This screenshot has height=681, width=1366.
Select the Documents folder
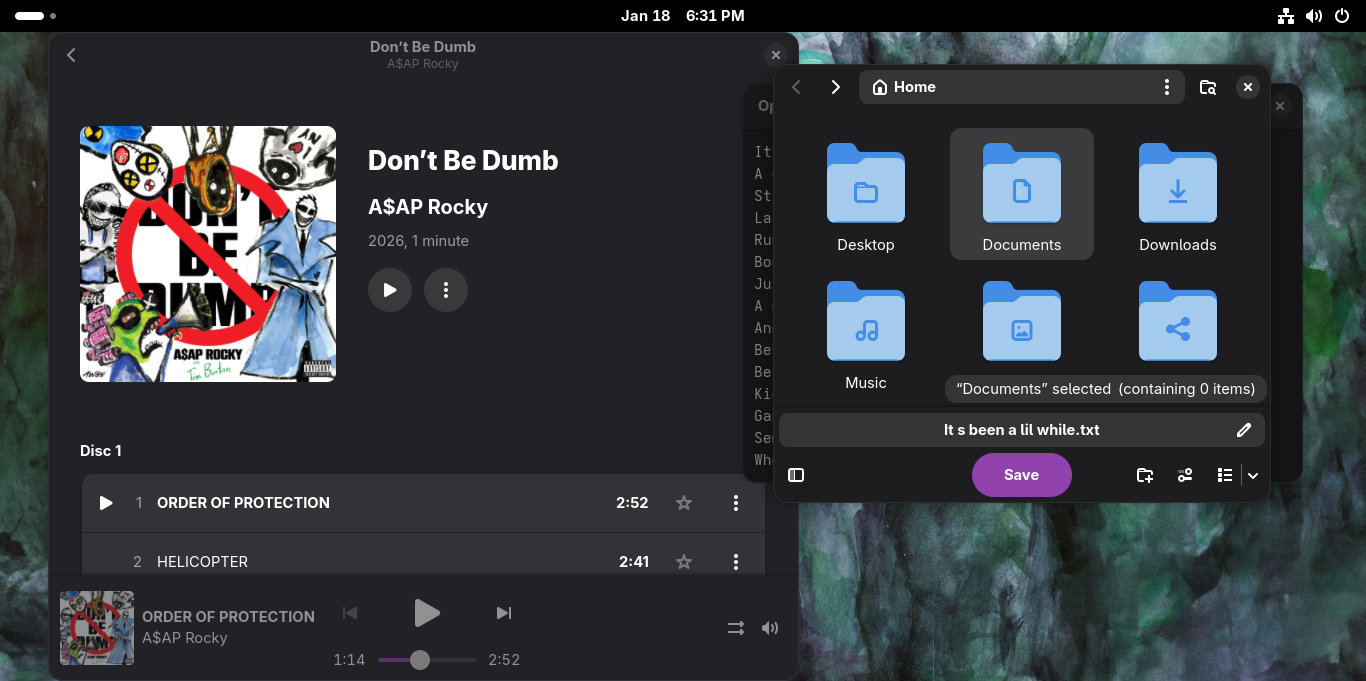pyautogui.click(x=1022, y=194)
